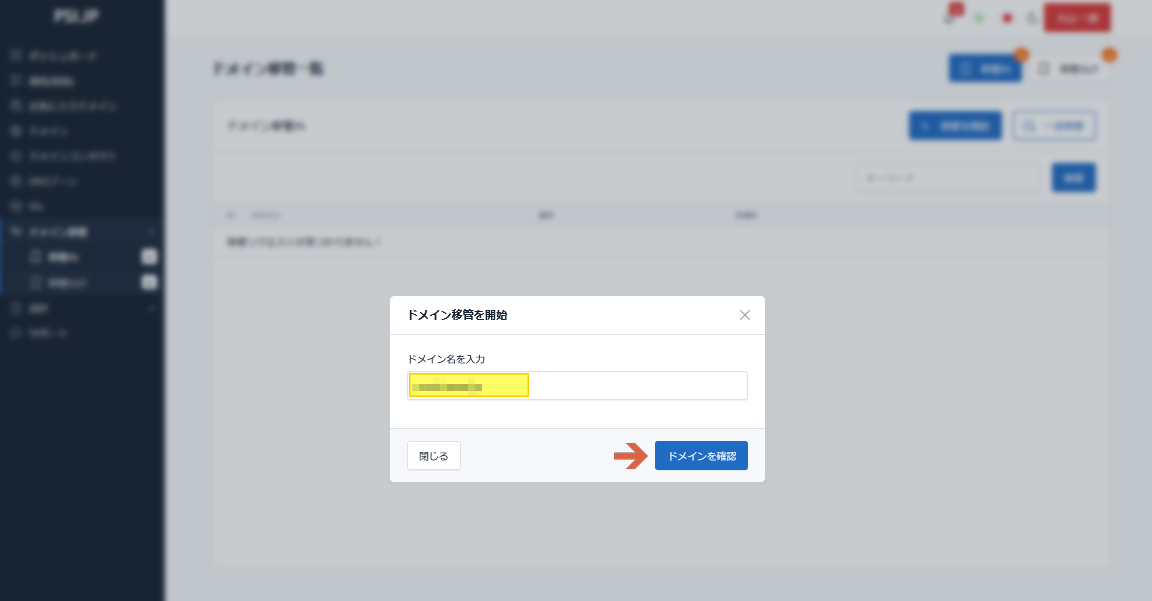Click the 閉じる button in the dialog
1152x601 pixels.
click(x=433, y=456)
